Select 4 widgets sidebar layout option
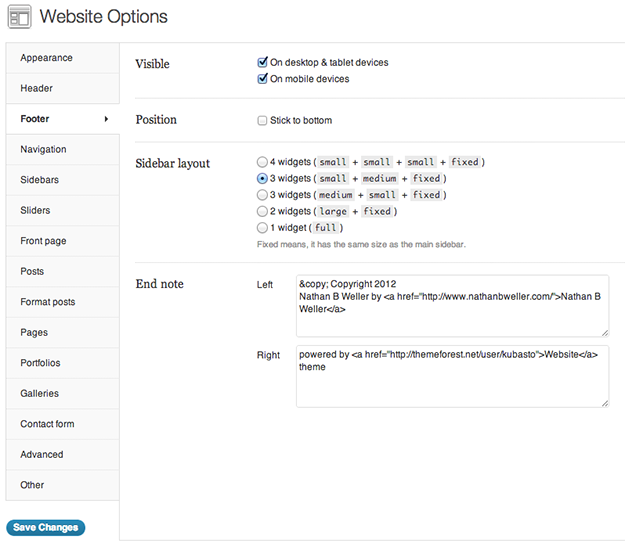 262,162
